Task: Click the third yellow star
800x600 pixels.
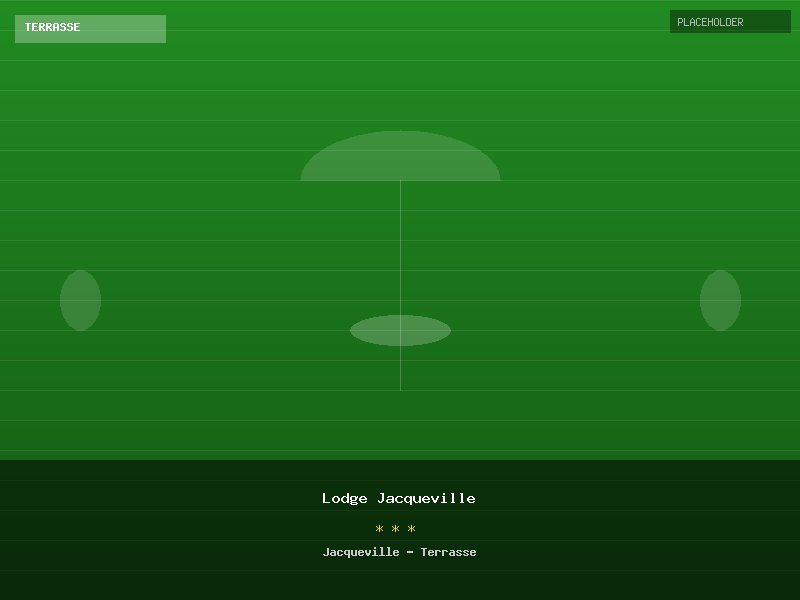Action: (x=411, y=529)
